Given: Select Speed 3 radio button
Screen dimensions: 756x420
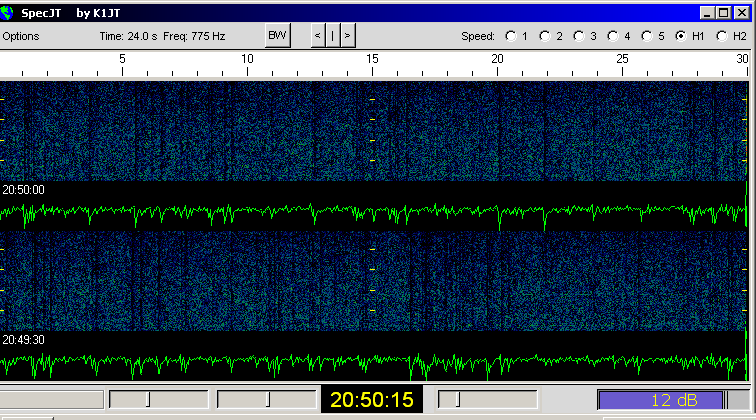Looking at the screenshot, I should [x=579, y=36].
